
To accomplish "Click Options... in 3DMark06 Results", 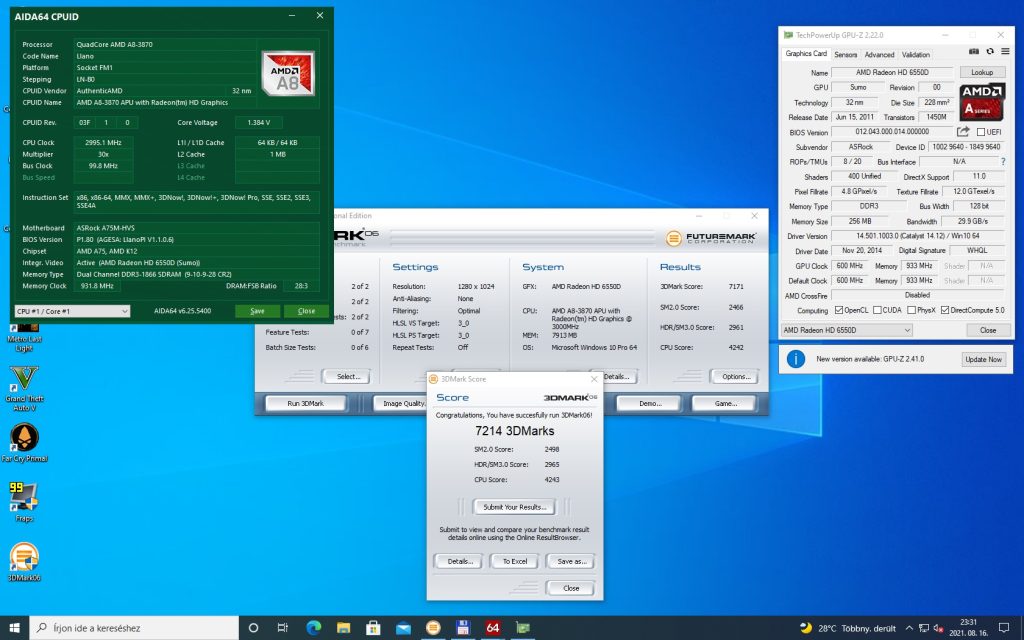I will click(736, 377).
